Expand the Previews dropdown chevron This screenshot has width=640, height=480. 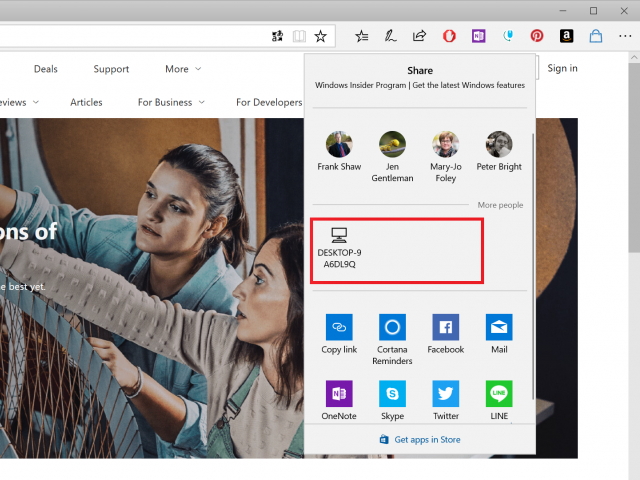tap(36, 102)
